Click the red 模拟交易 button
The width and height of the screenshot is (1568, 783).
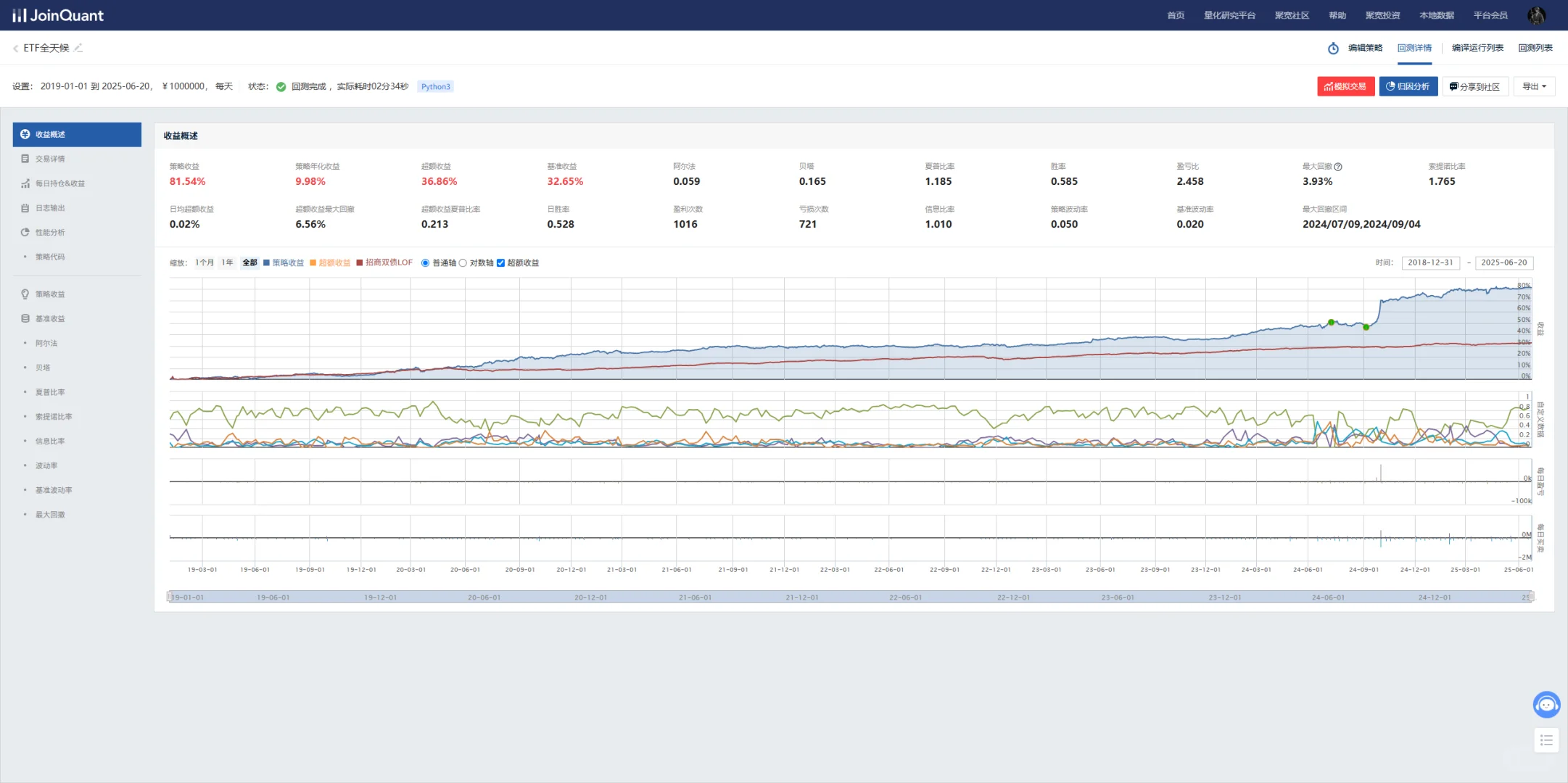click(1345, 86)
